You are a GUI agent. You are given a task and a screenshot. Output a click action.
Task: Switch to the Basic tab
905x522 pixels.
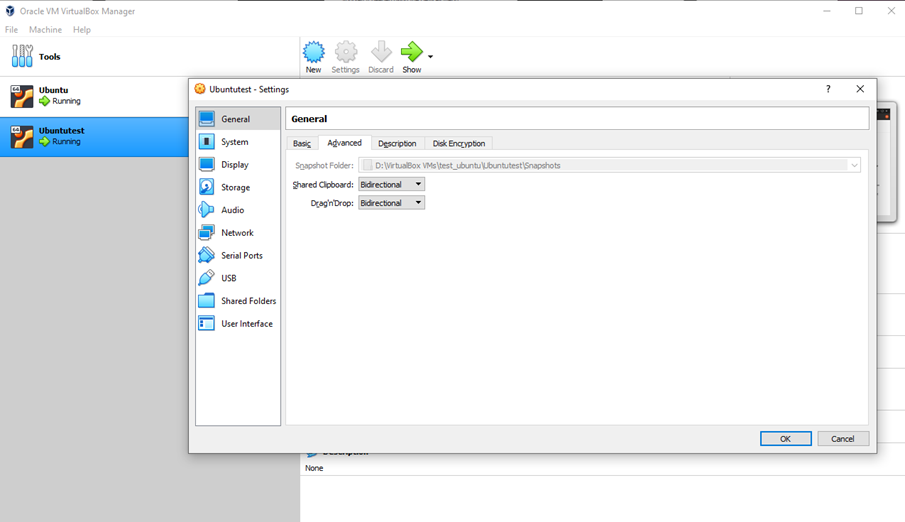[302, 143]
